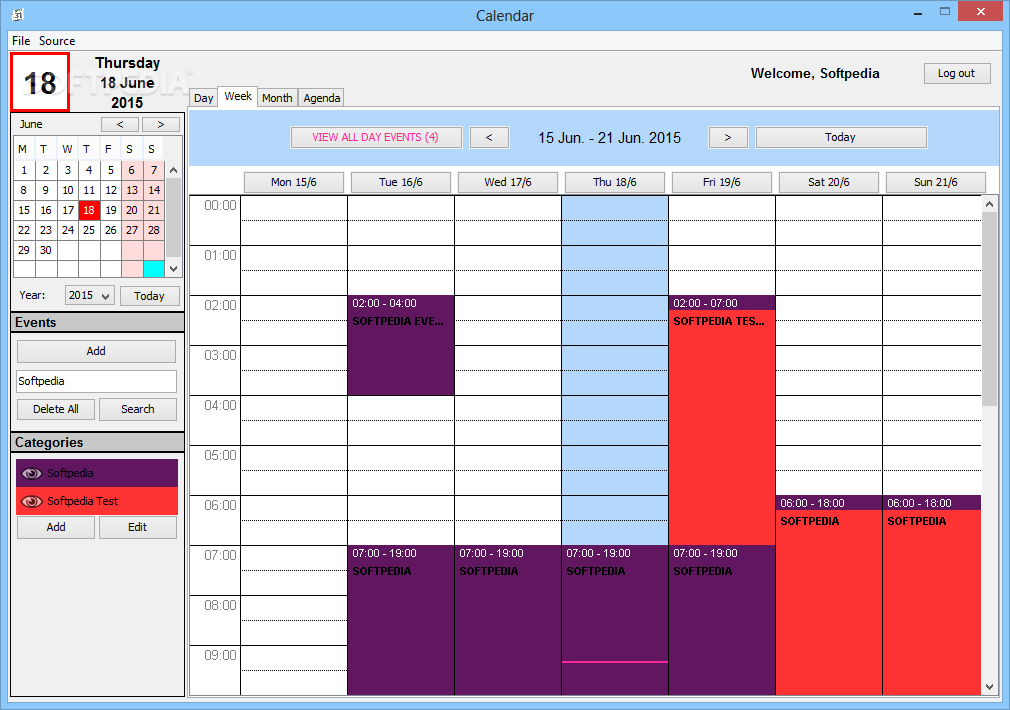The image size is (1010, 710).
Task: Open Wednesday 07:00 - 19:00 Softpedia event
Action: pyautogui.click(x=508, y=620)
